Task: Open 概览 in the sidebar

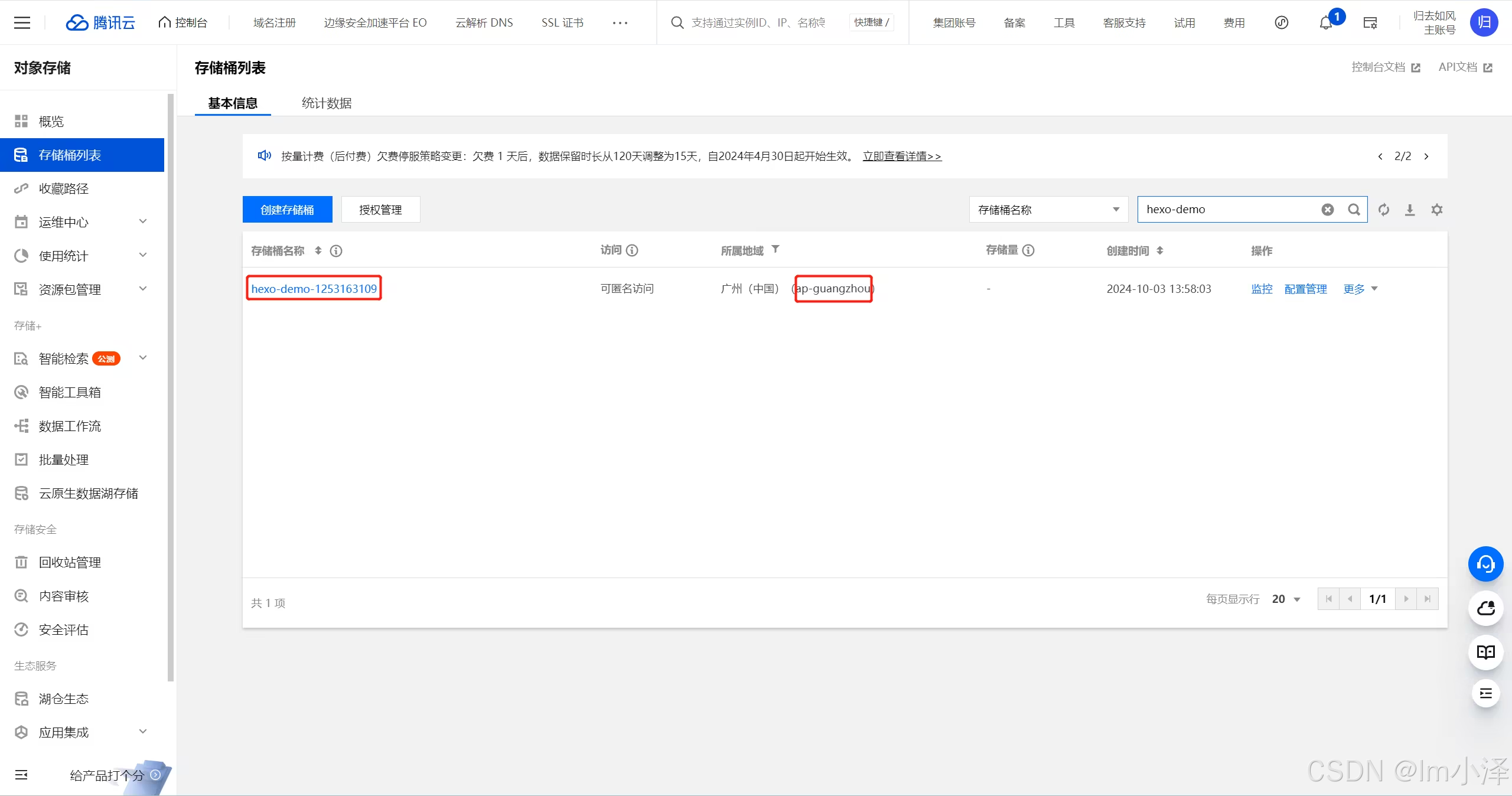Action: coord(82,121)
